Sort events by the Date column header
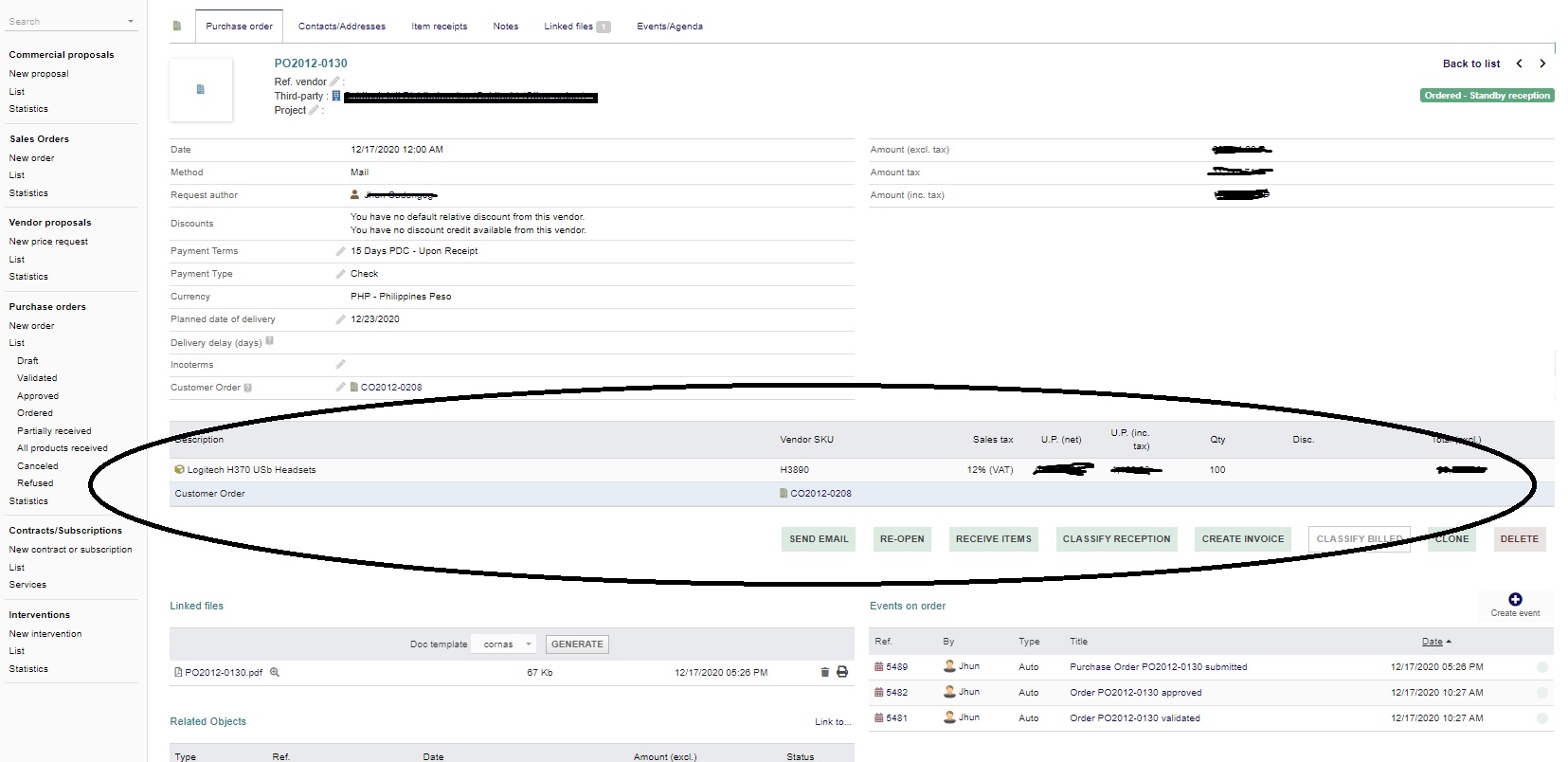1568x762 pixels. point(1433,642)
